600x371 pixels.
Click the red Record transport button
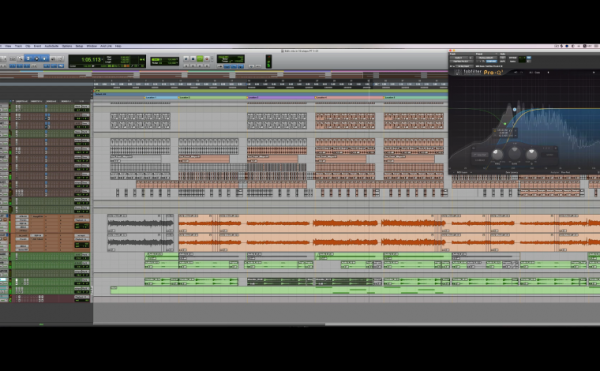207,59
